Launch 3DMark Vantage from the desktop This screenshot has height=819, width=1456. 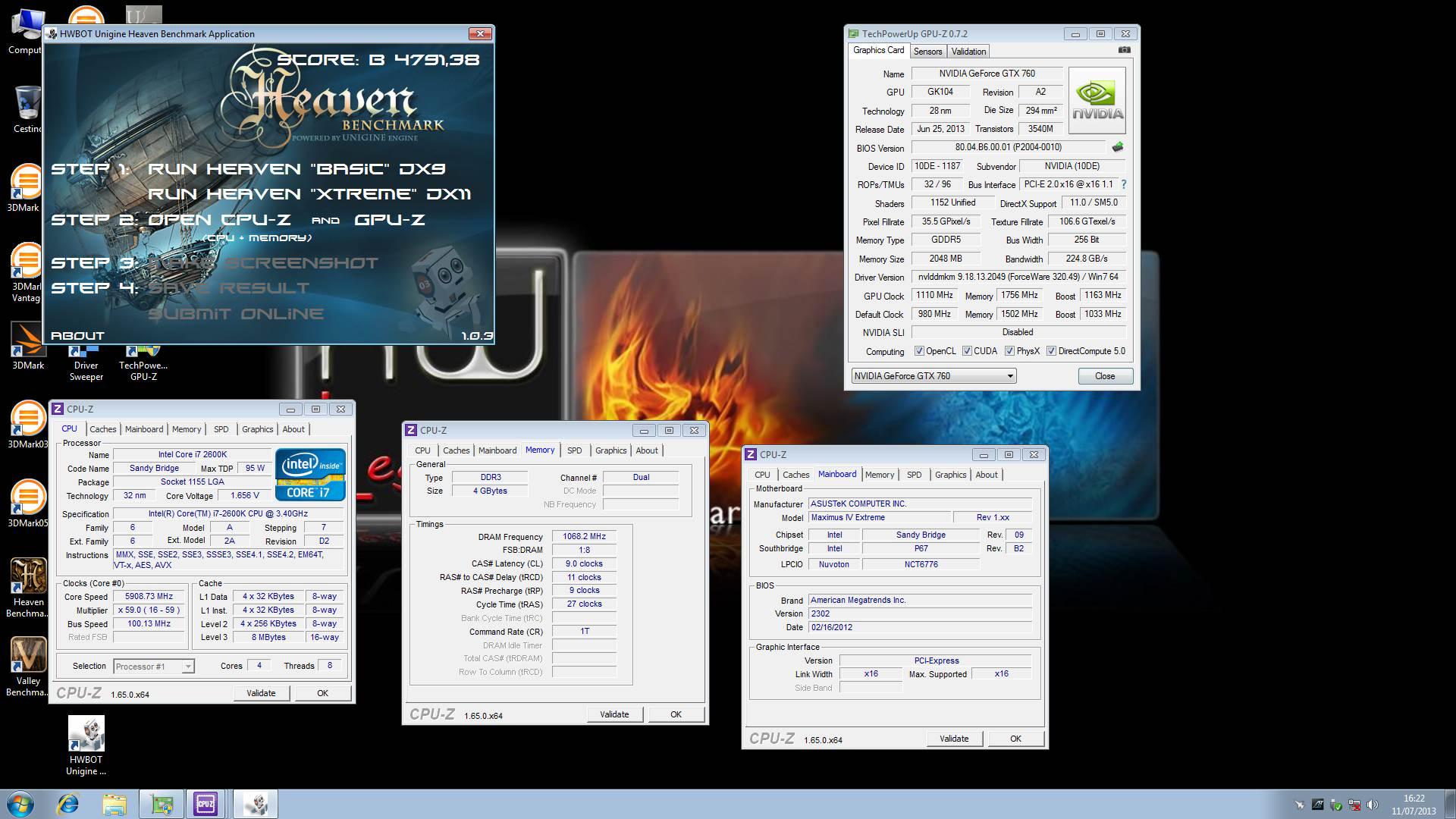[x=27, y=271]
